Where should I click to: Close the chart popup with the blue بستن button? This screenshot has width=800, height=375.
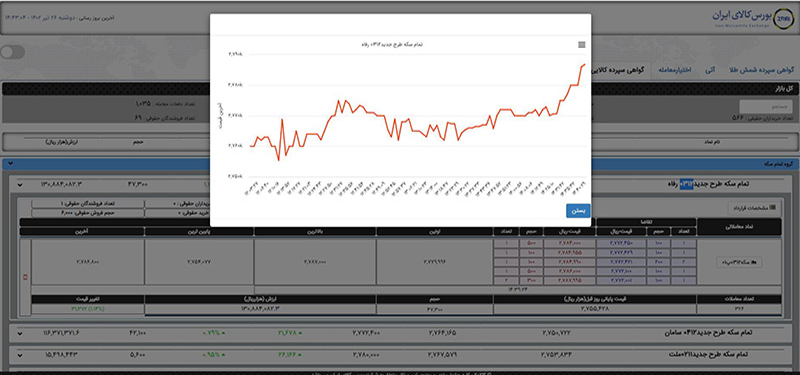tap(578, 211)
